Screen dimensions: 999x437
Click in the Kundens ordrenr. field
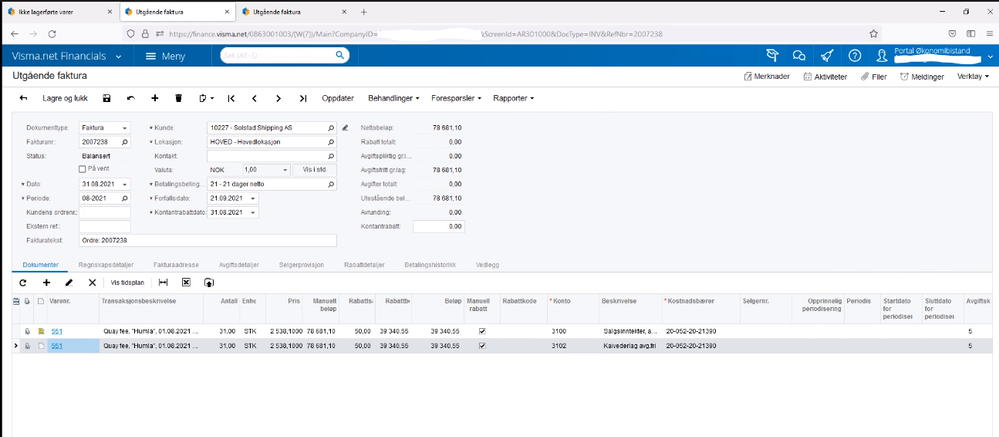point(104,212)
